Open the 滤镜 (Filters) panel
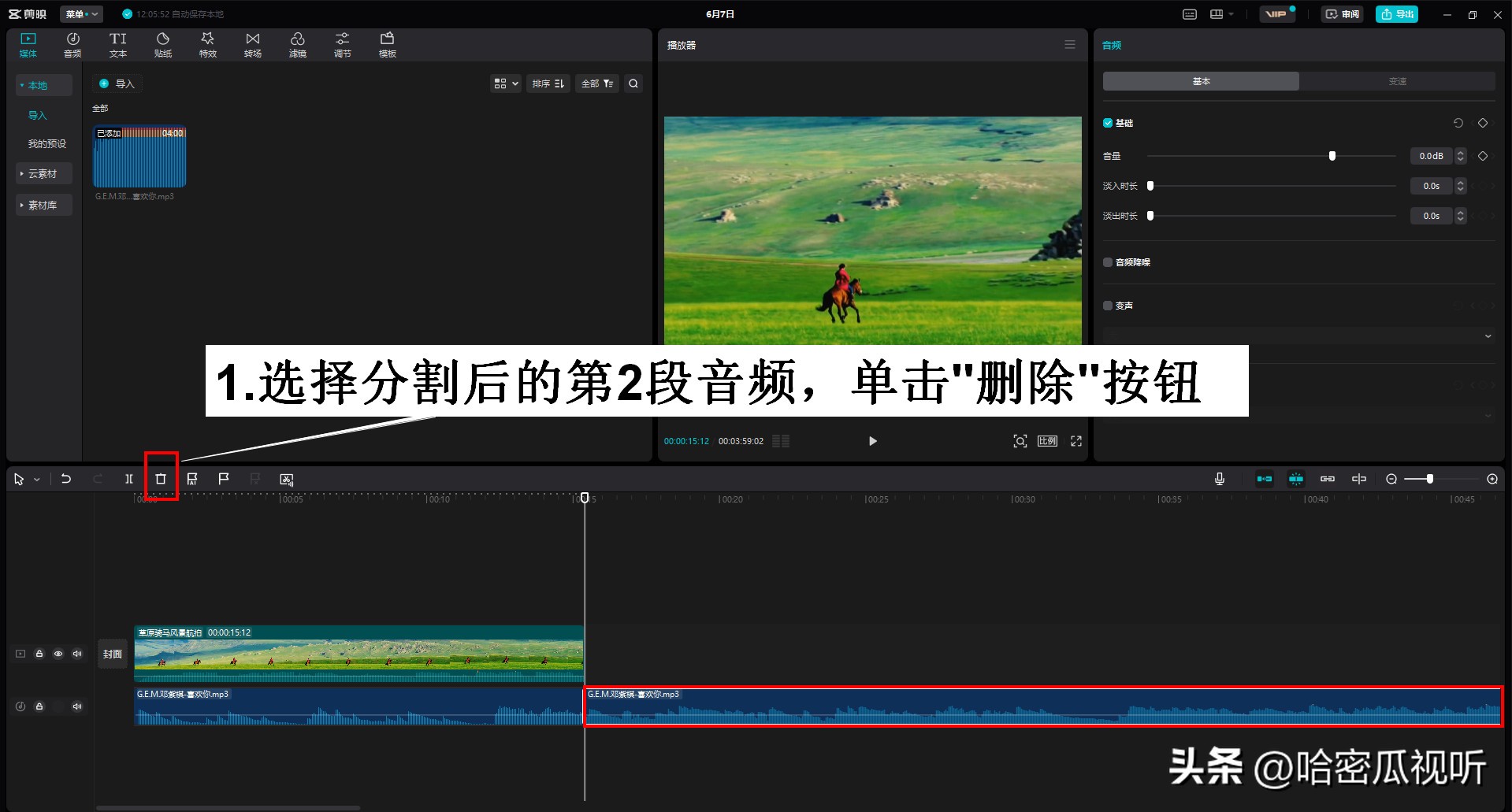The width and height of the screenshot is (1512, 812). click(297, 43)
